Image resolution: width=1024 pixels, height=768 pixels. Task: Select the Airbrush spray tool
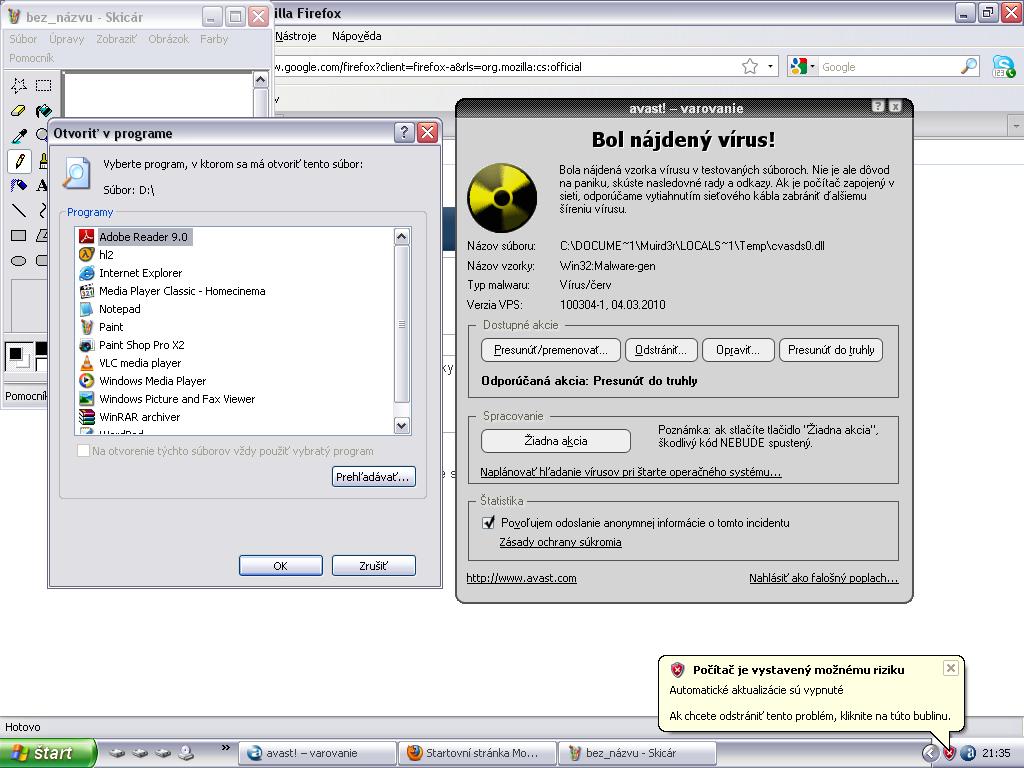pyautogui.click(x=18, y=185)
